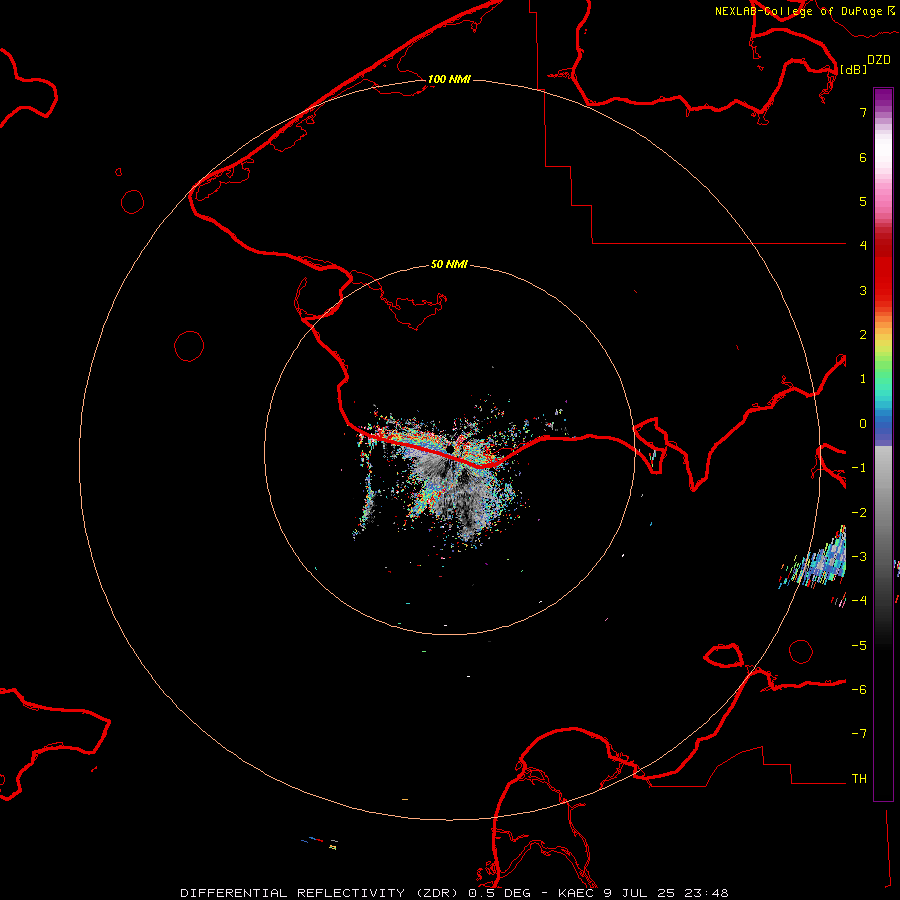Click the 'KAEC' radar site identifier in caption
900x900 pixels.
[x=576, y=893]
